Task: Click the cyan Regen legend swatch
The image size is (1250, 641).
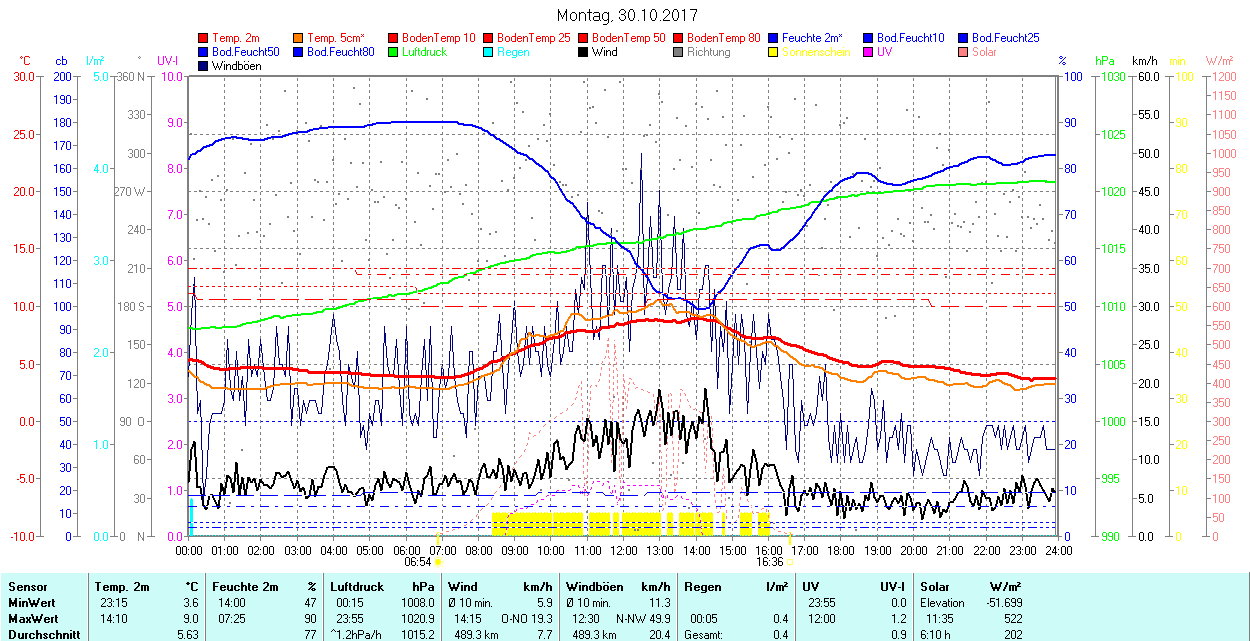Action: (489, 52)
